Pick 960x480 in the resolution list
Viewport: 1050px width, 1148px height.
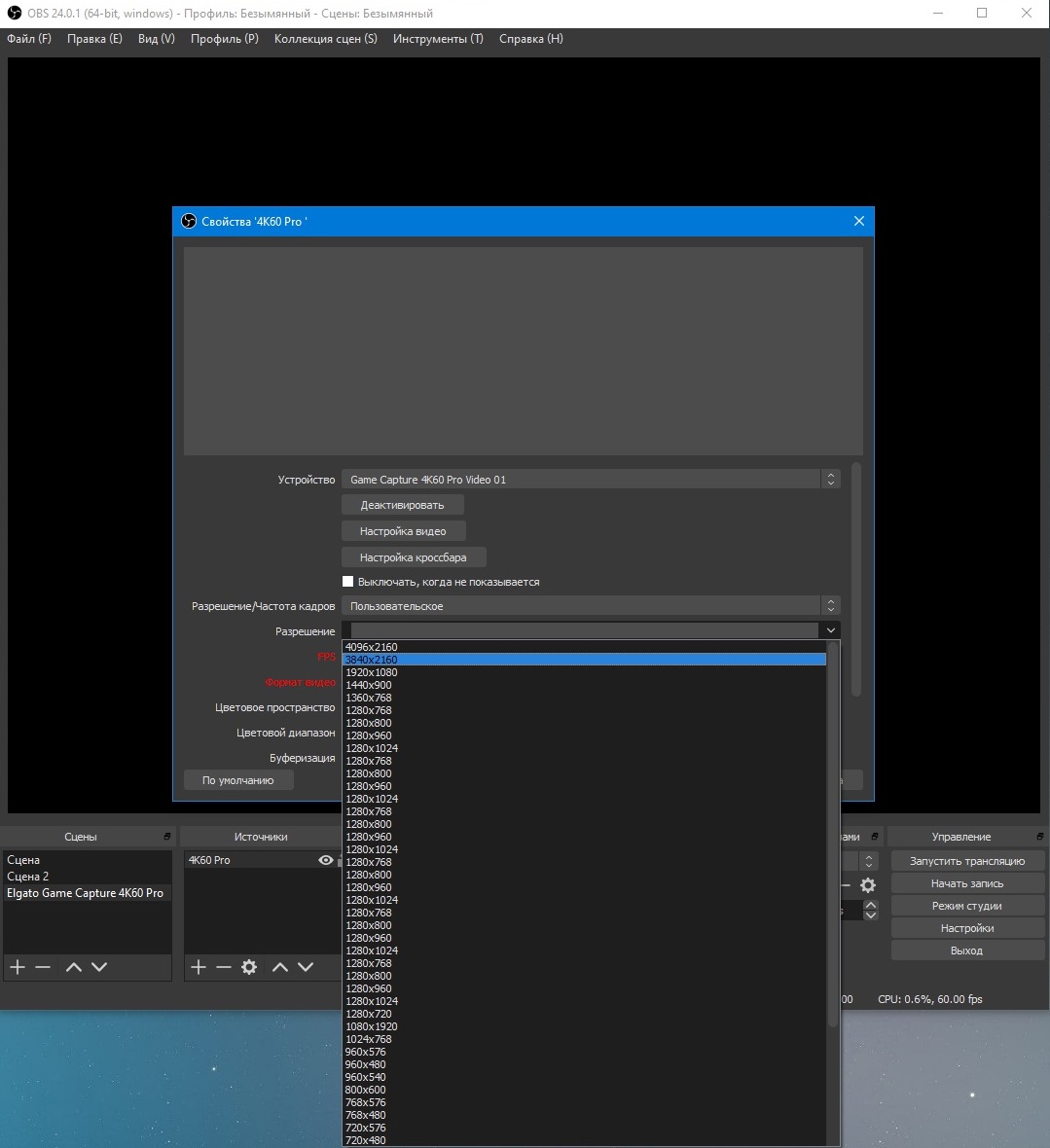pyautogui.click(x=584, y=1064)
